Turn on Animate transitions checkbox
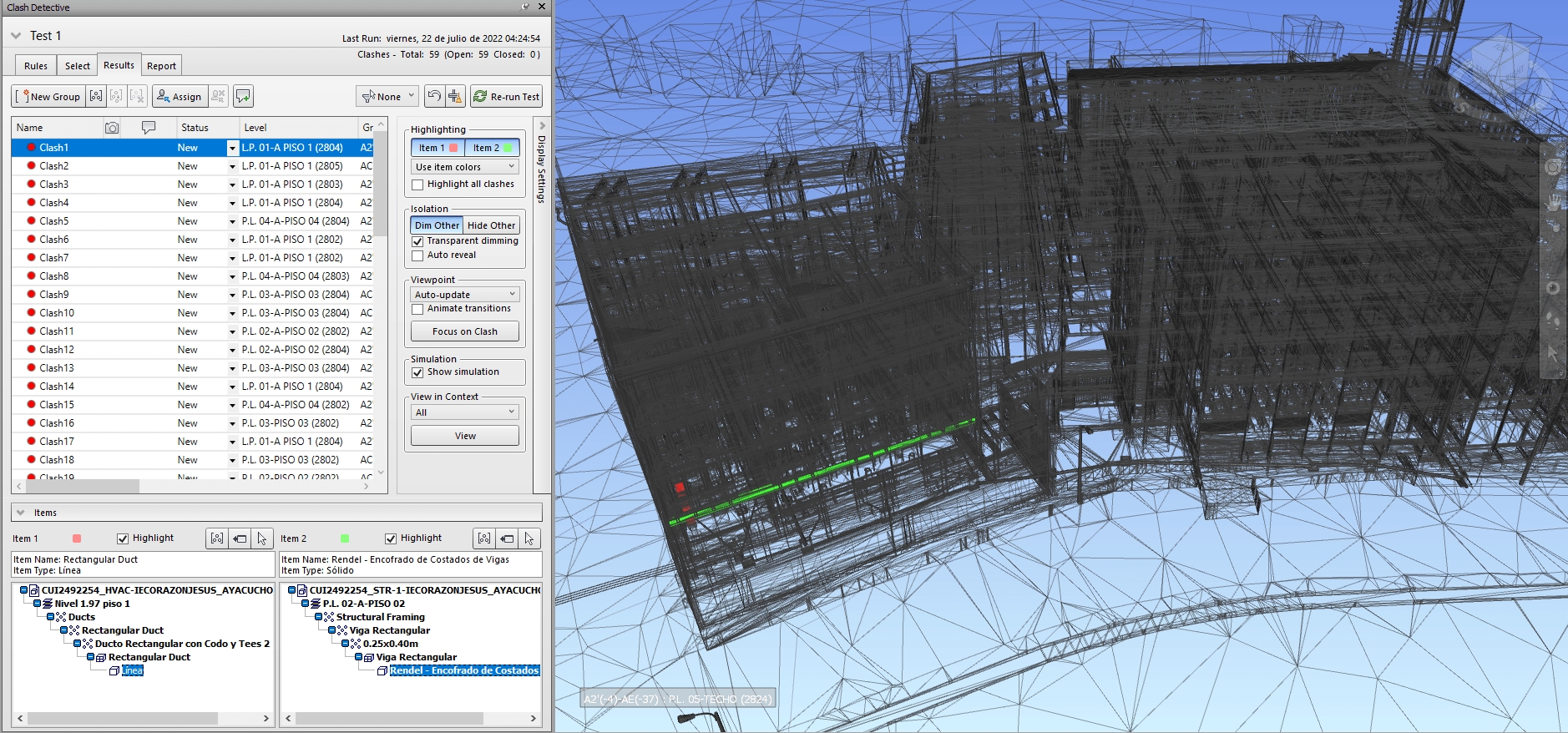The image size is (1568, 733). pos(417,309)
